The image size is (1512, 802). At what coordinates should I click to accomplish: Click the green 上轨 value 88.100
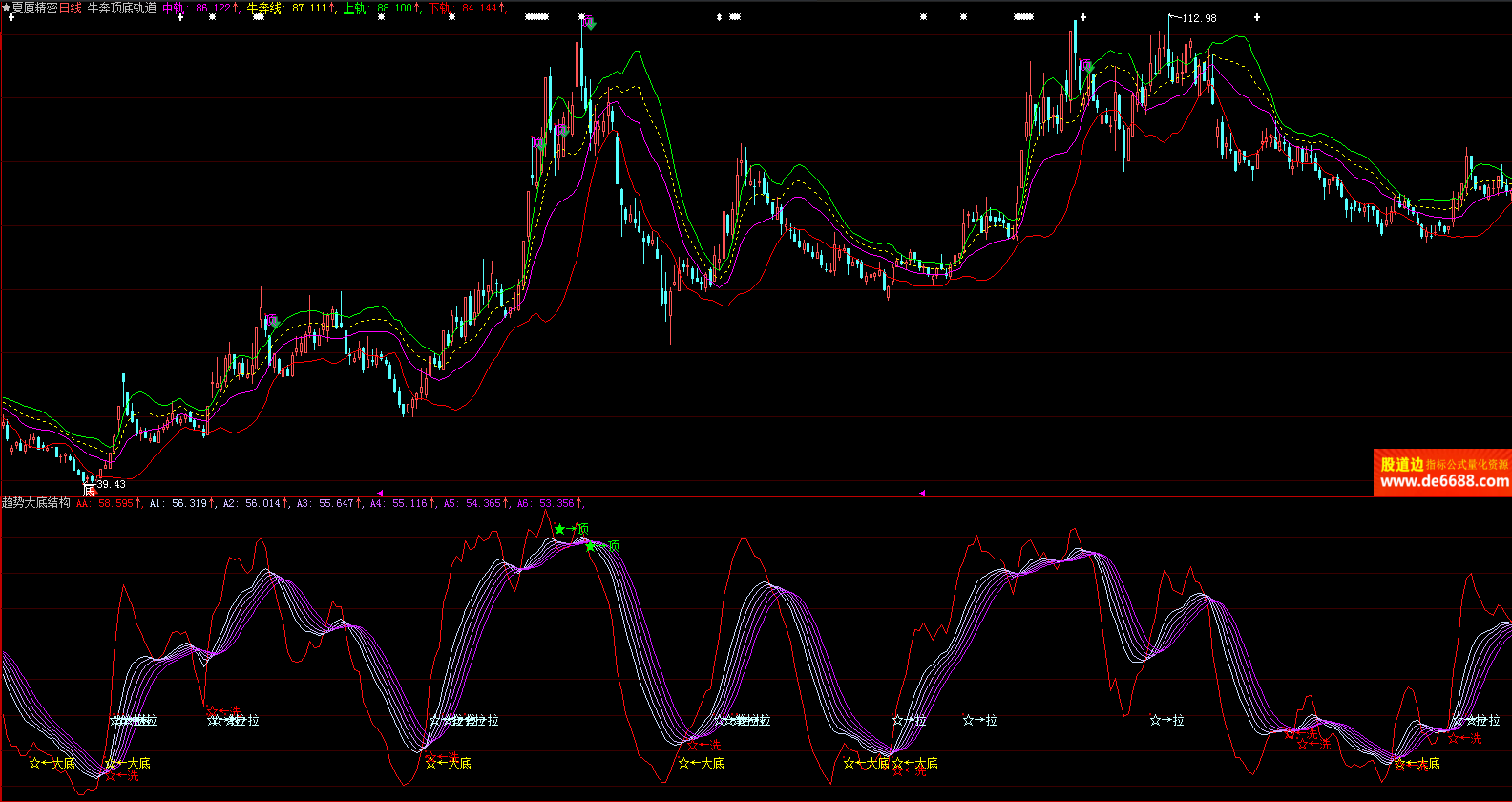point(393,8)
